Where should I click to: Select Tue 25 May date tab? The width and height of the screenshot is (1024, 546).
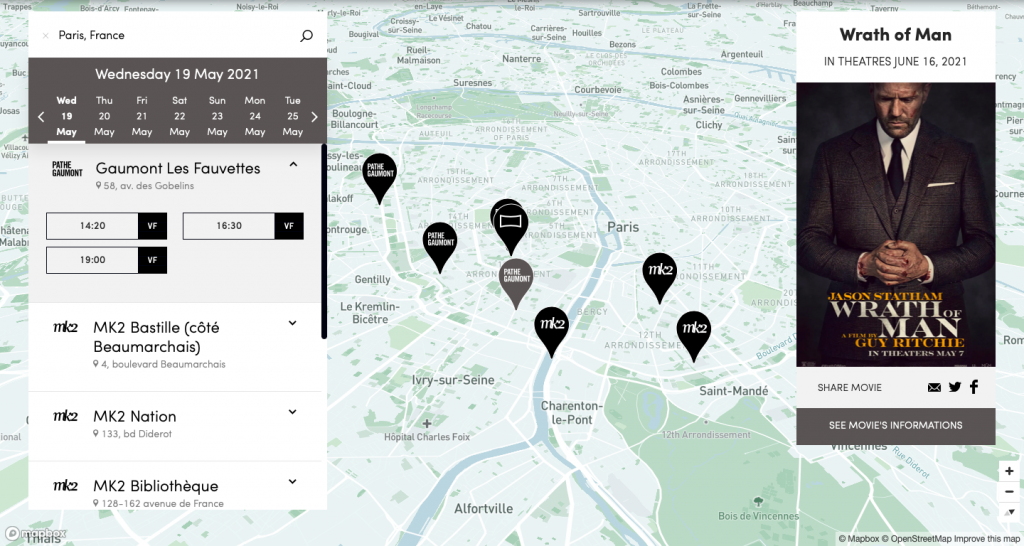293,116
